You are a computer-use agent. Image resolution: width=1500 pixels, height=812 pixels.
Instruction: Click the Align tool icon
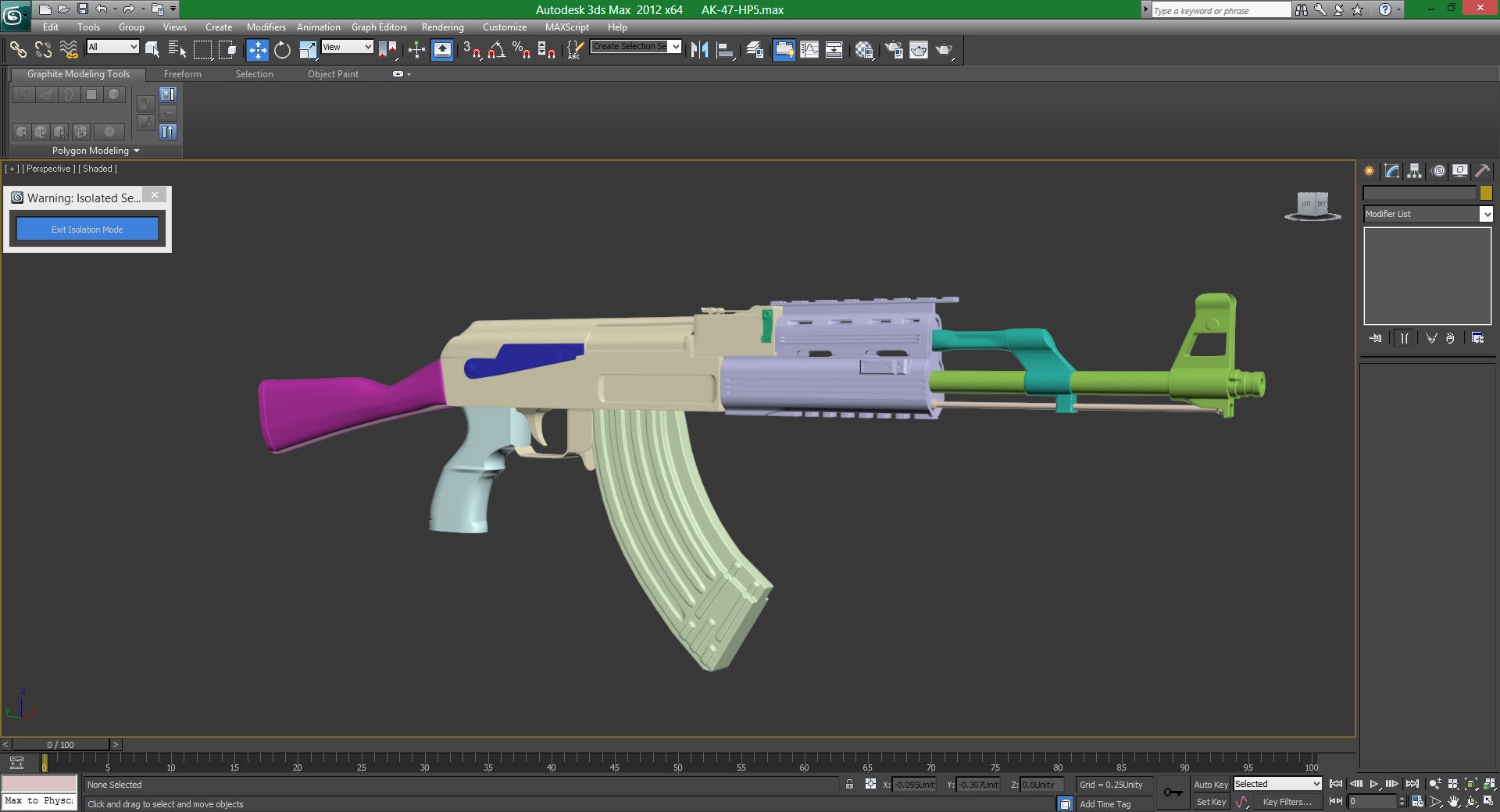click(x=725, y=50)
